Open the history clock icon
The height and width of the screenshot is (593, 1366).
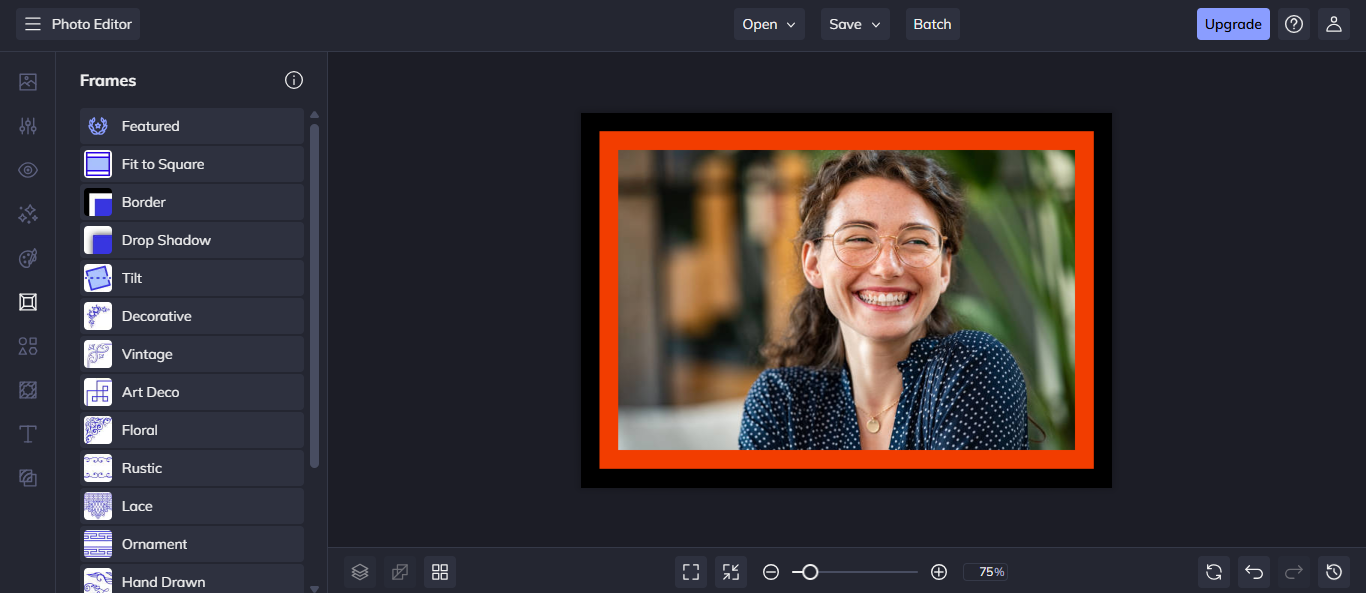(1333, 572)
